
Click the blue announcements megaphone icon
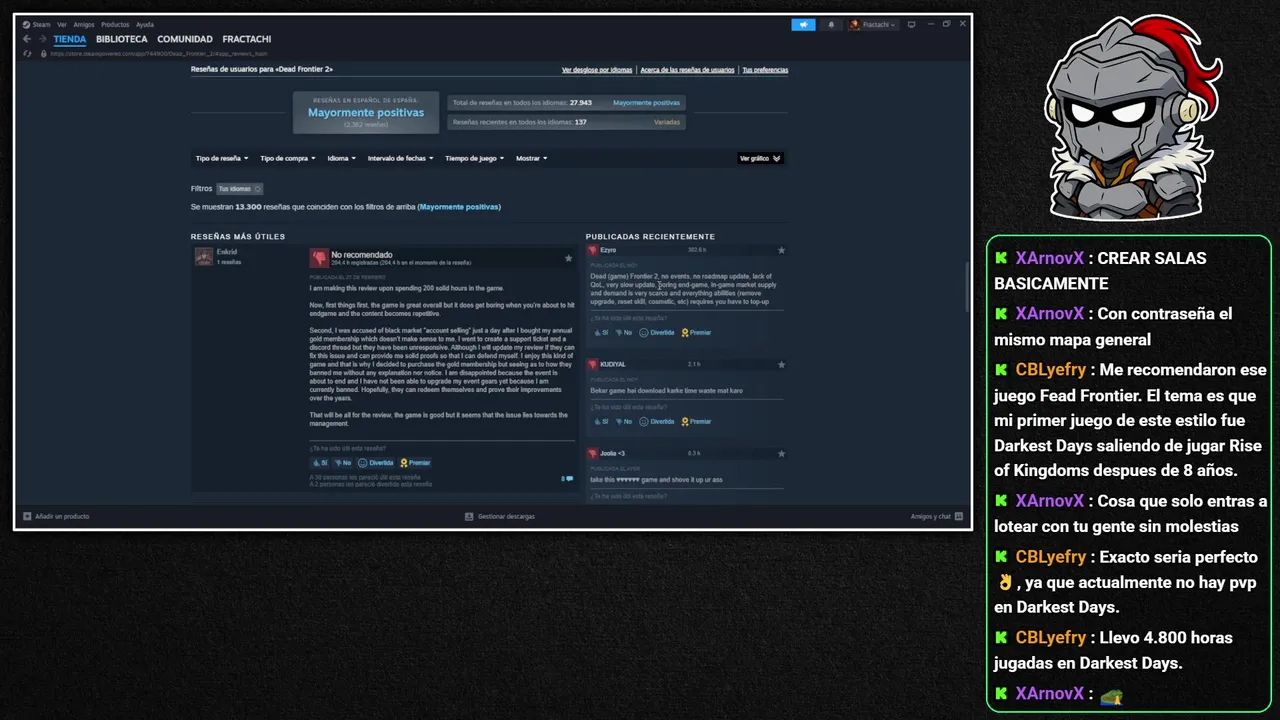[803, 24]
